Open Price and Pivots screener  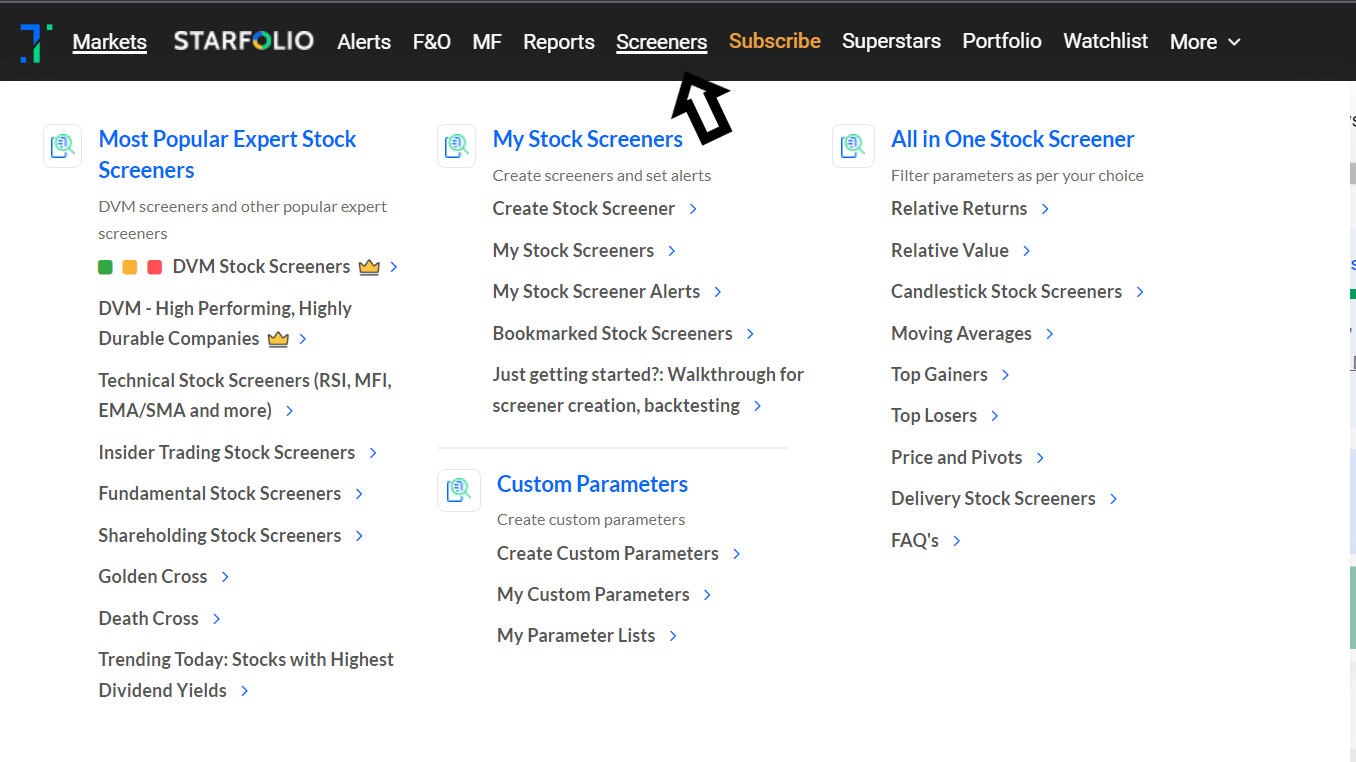point(956,458)
